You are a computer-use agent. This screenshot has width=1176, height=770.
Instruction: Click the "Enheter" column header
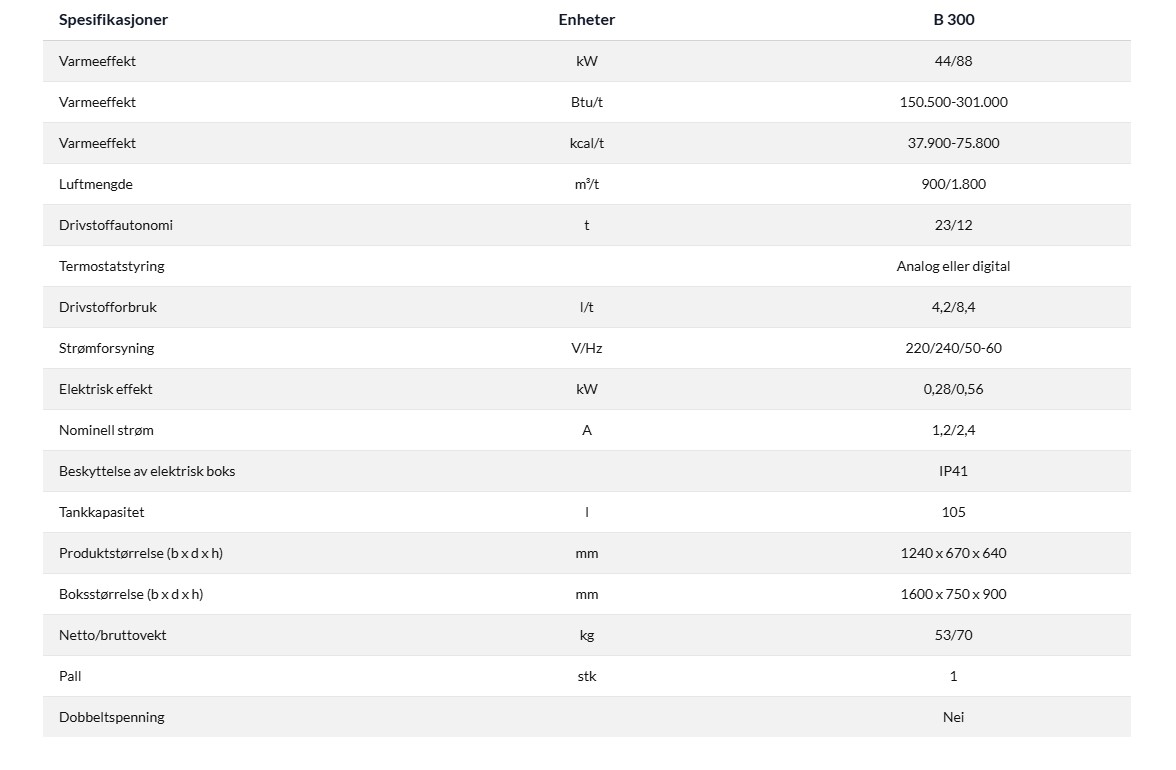click(x=587, y=20)
